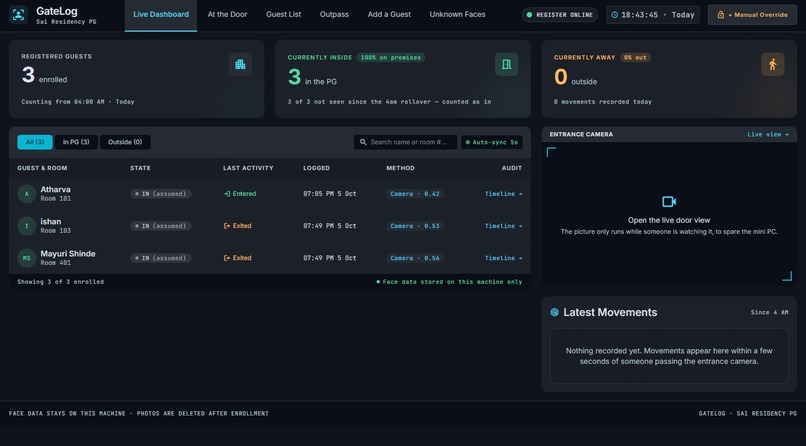Click Camera · 0.53 method badge
Screen dimensions: 806x446
click(415, 226)
